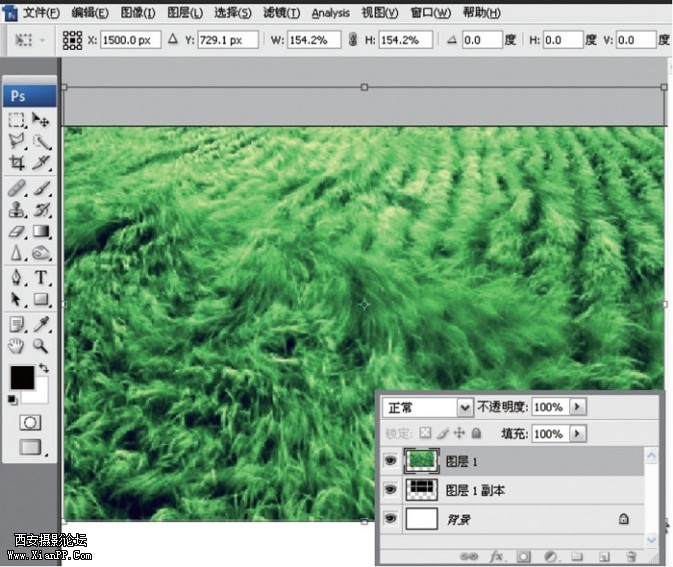673x567 pixels.
Task: Open the 选择(S) menu
Action: point(233,13)
